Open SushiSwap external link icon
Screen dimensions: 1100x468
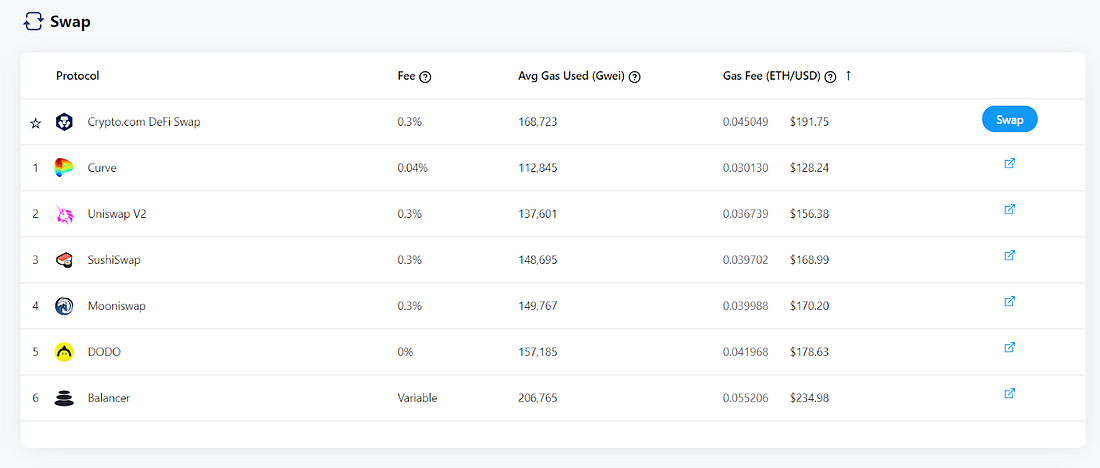(x=1010, y=255)
